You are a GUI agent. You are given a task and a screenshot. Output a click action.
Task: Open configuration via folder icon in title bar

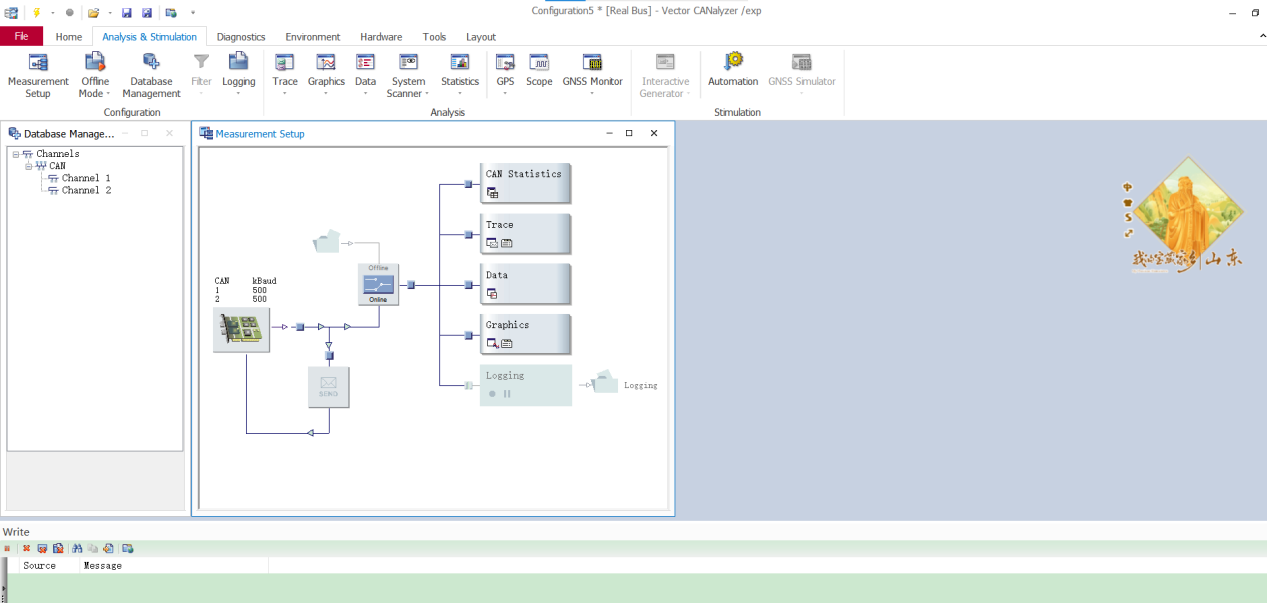point(93,13)
